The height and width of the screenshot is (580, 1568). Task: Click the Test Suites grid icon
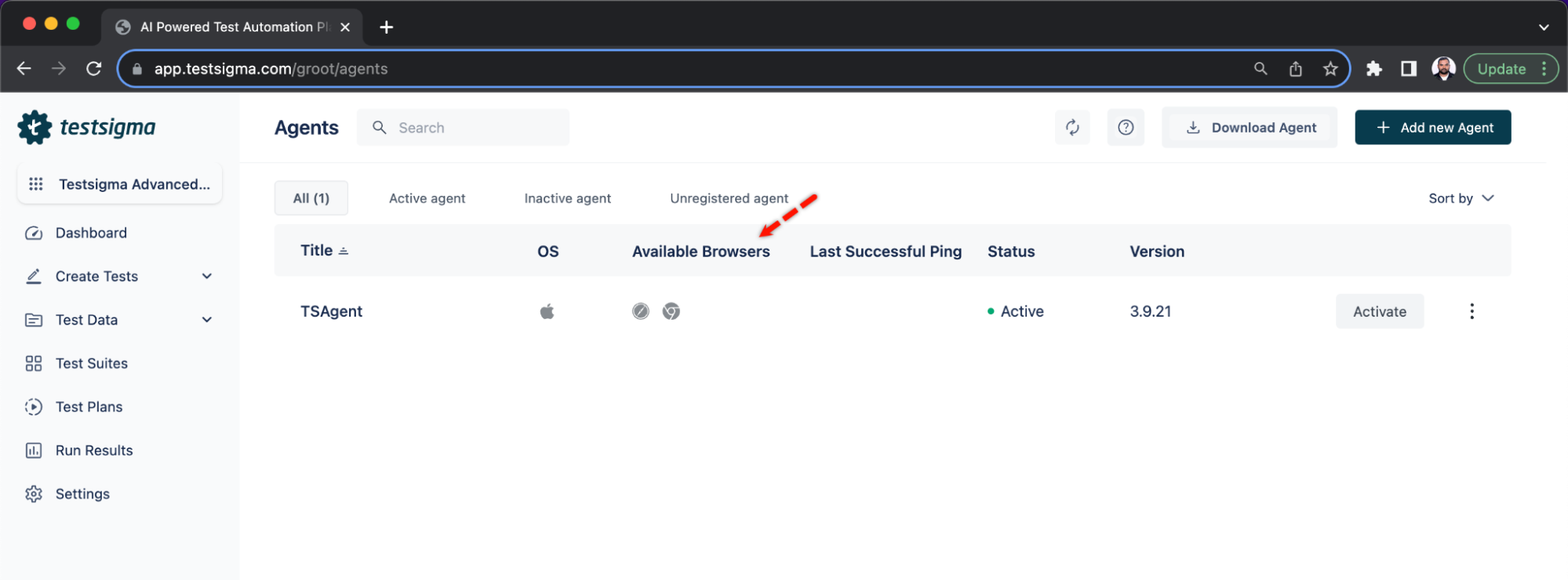[x=34, y=364]
